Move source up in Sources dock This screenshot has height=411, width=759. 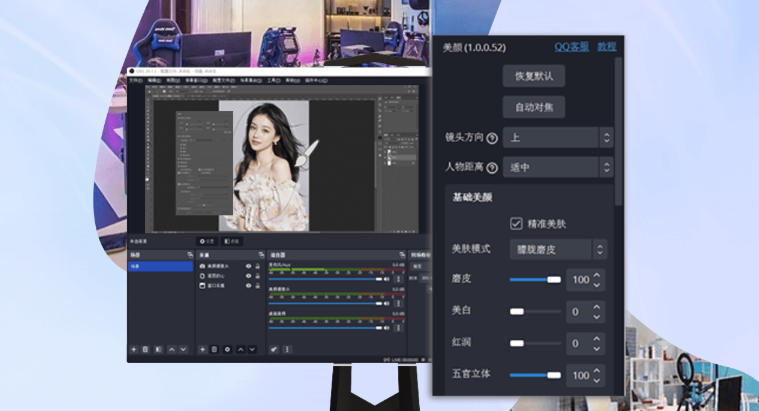[x=241, y=349]
